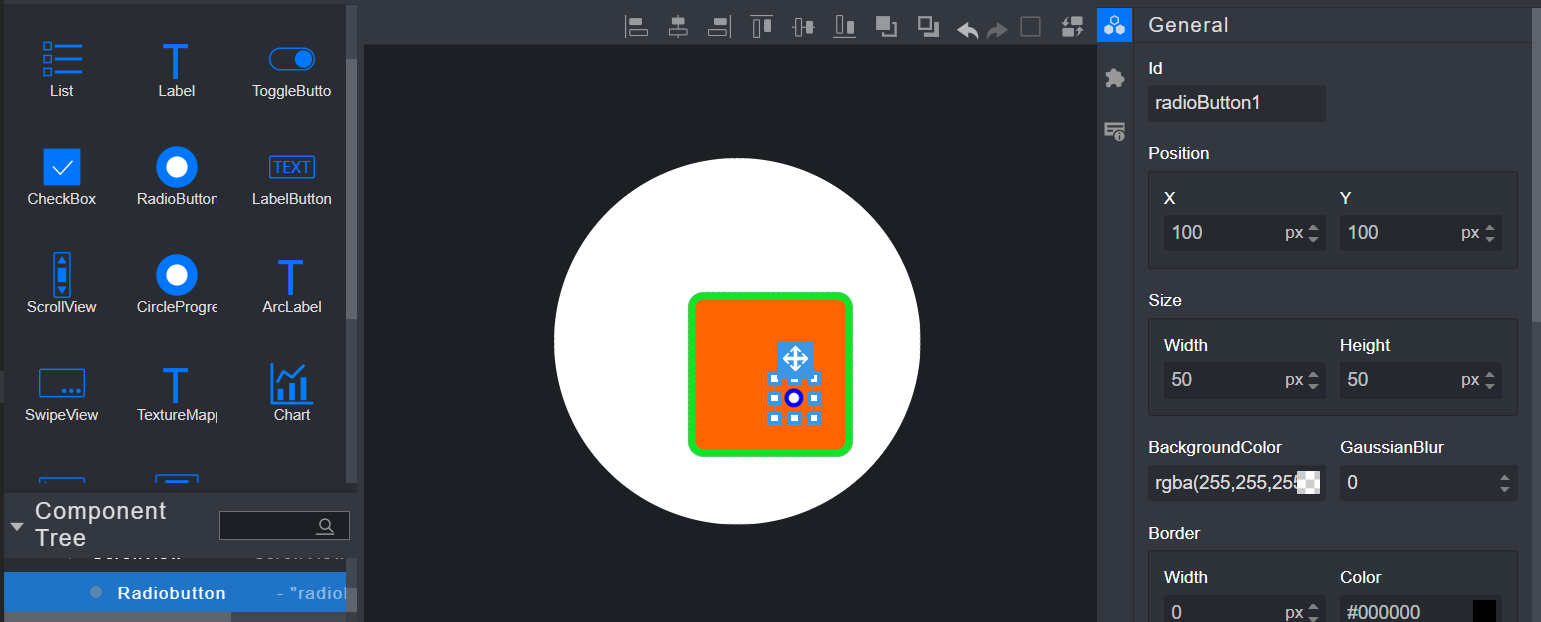Center selected components horizontally

(678, 27)
